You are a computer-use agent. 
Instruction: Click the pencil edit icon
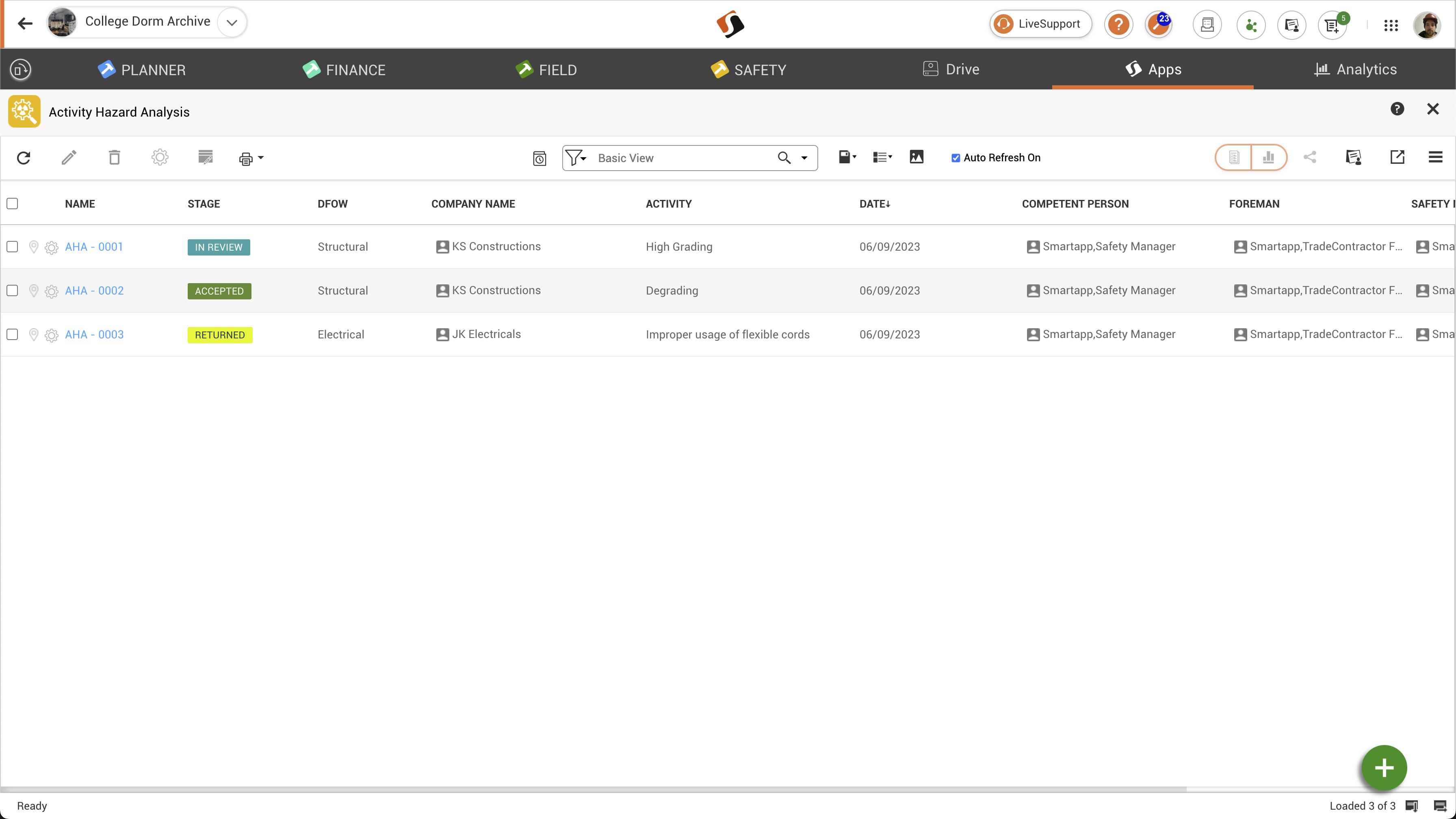coord(69,158)
